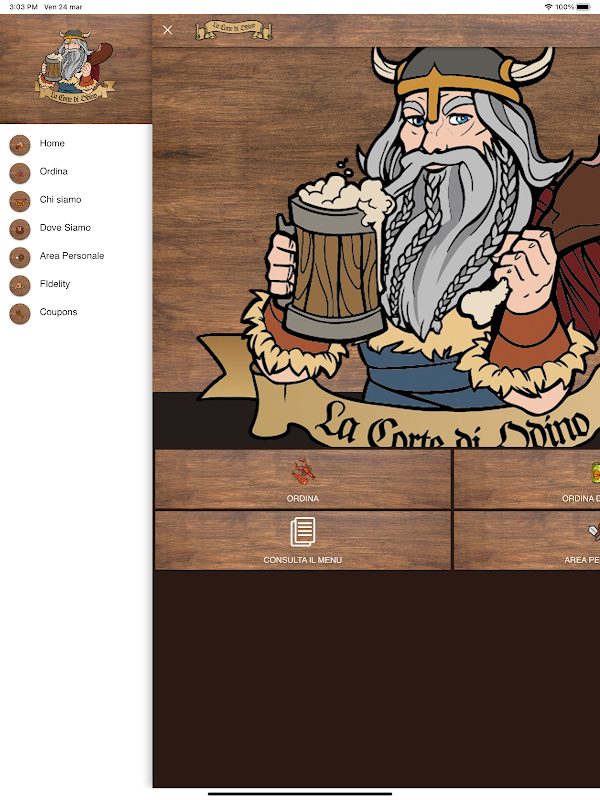Click the partially visible AREA PE tile
The height and width of the screenshot is (800, 600).
pos(527,541)
